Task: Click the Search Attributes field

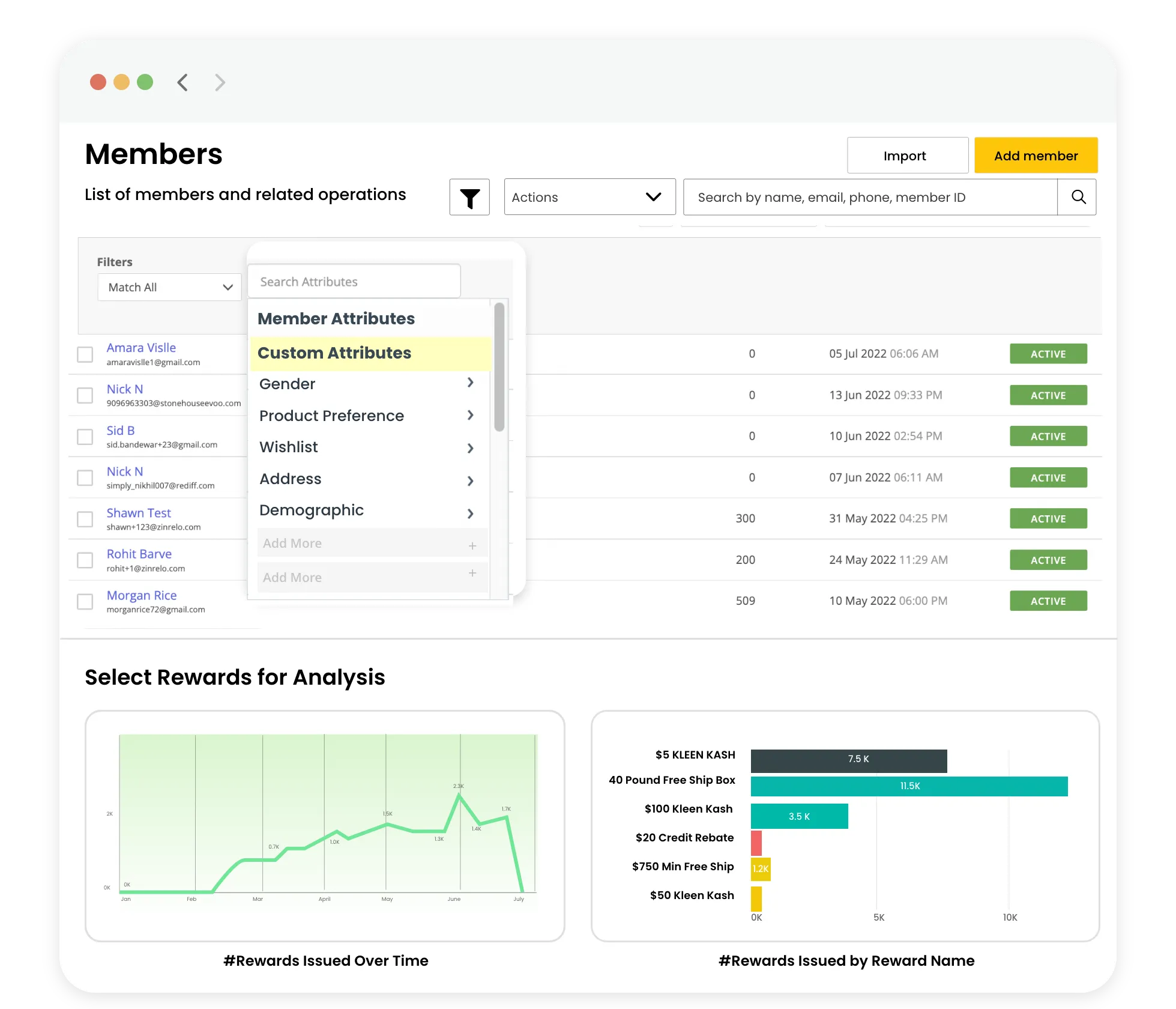Action: [x=354, y=281]
